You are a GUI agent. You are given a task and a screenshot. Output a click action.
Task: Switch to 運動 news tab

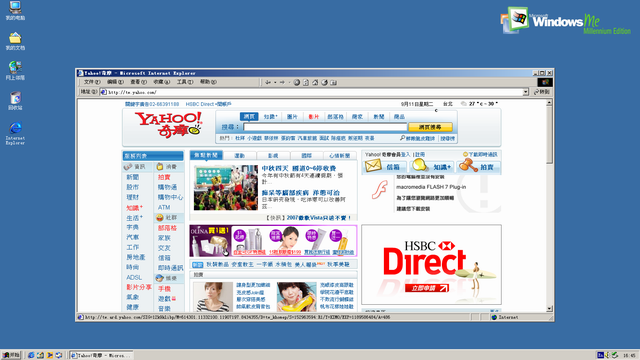240,156
